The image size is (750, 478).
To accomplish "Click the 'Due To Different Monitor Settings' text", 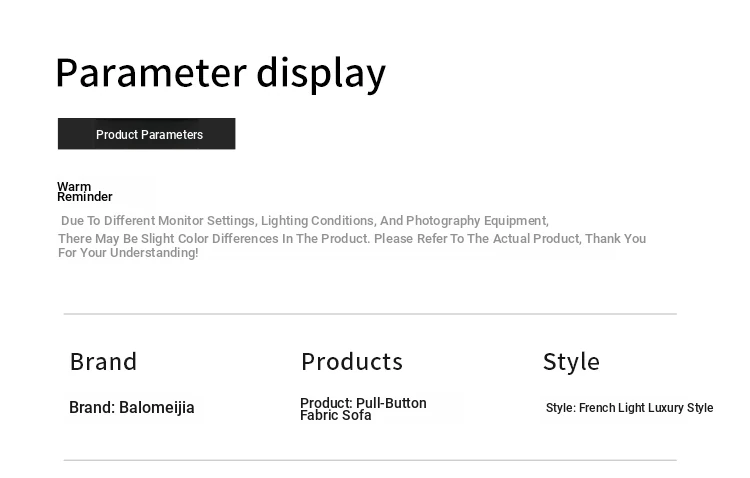I will pos(158,221).
